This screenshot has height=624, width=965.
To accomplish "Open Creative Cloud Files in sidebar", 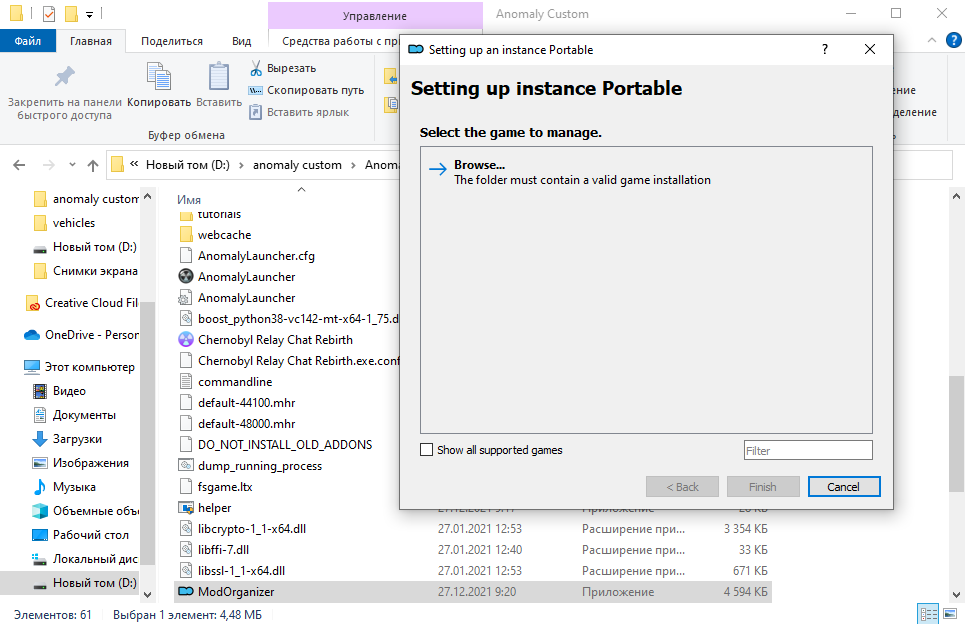I will 82,303.
